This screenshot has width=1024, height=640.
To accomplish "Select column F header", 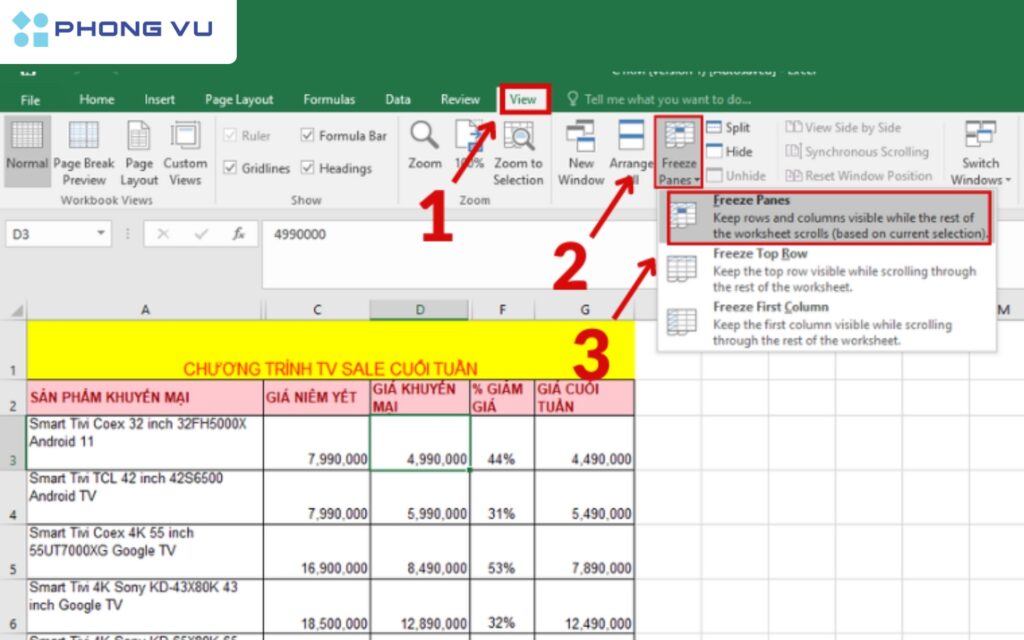I will [502, 310].
